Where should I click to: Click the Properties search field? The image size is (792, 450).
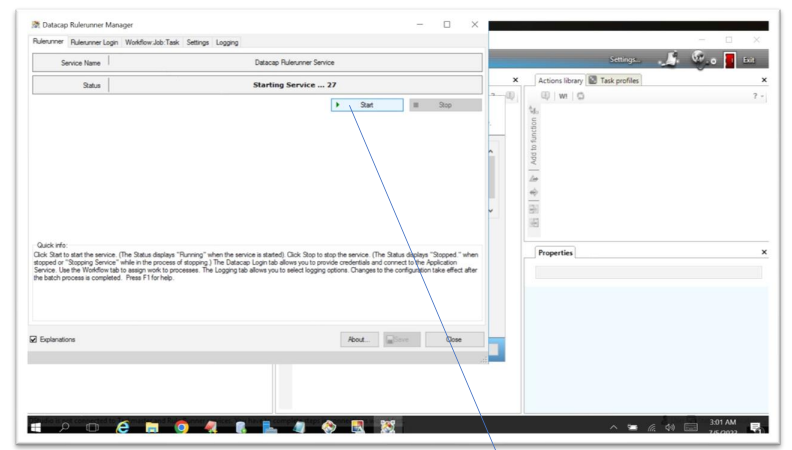click(648, 273)
